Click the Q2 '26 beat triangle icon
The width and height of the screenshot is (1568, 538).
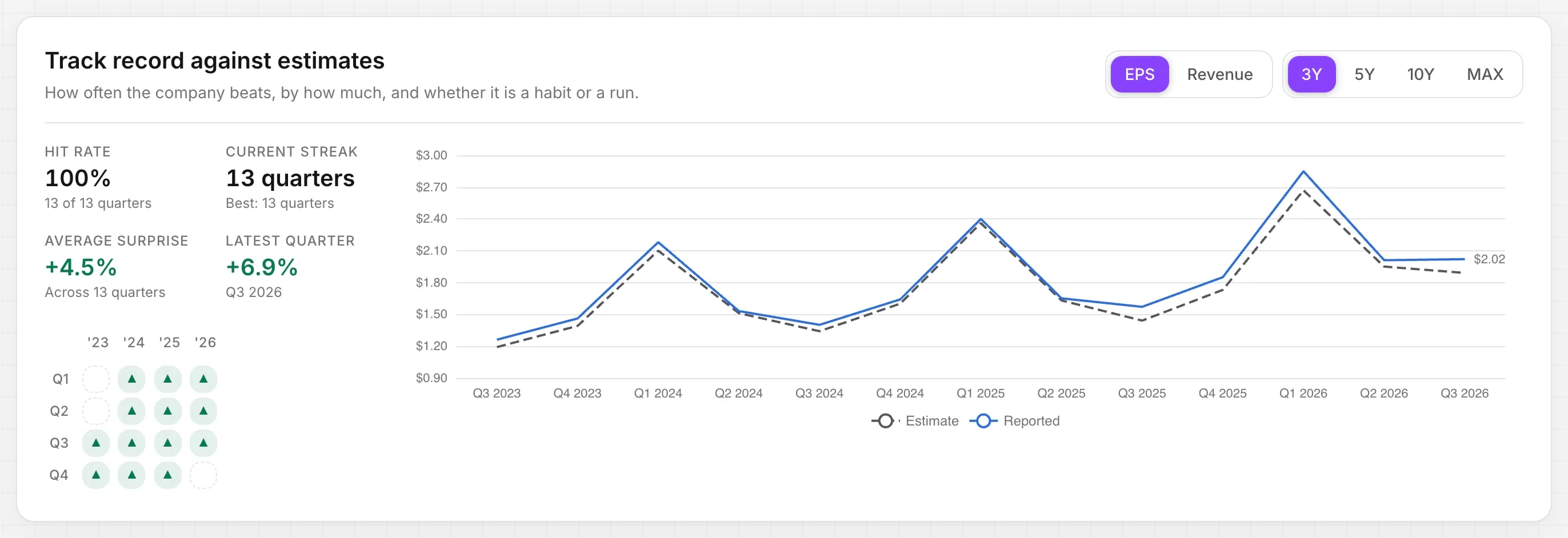coord(203,411)
